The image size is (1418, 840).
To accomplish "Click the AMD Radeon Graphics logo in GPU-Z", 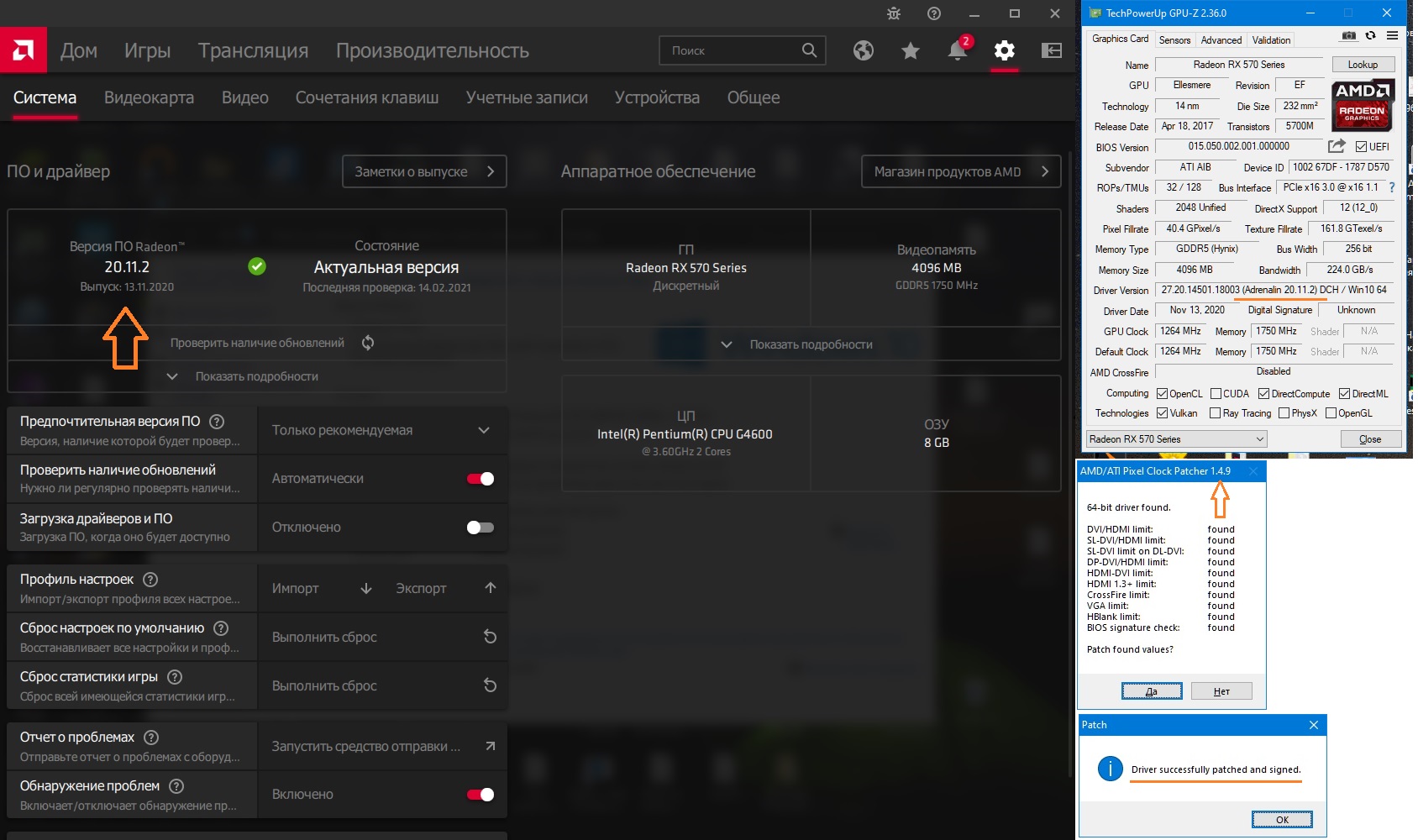I will coord(1362,105).
